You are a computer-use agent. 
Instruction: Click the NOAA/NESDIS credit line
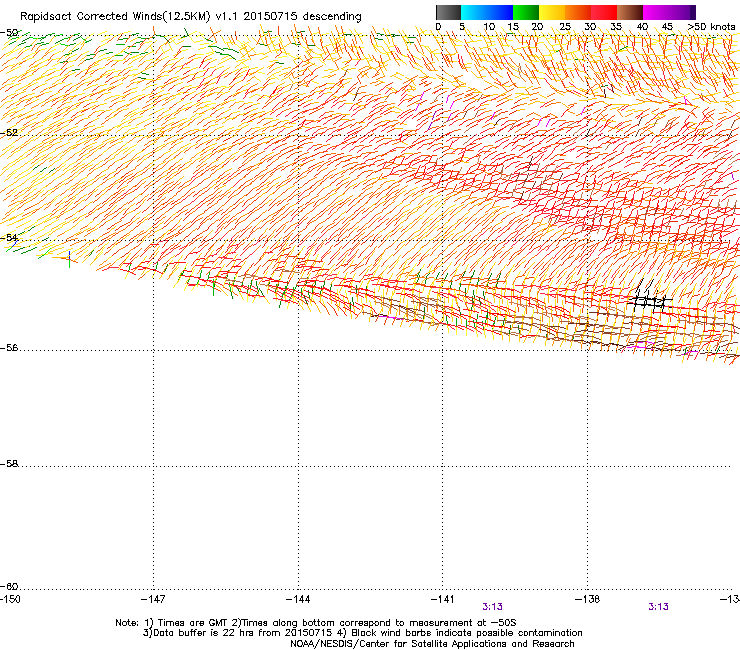tap(432, 644)
